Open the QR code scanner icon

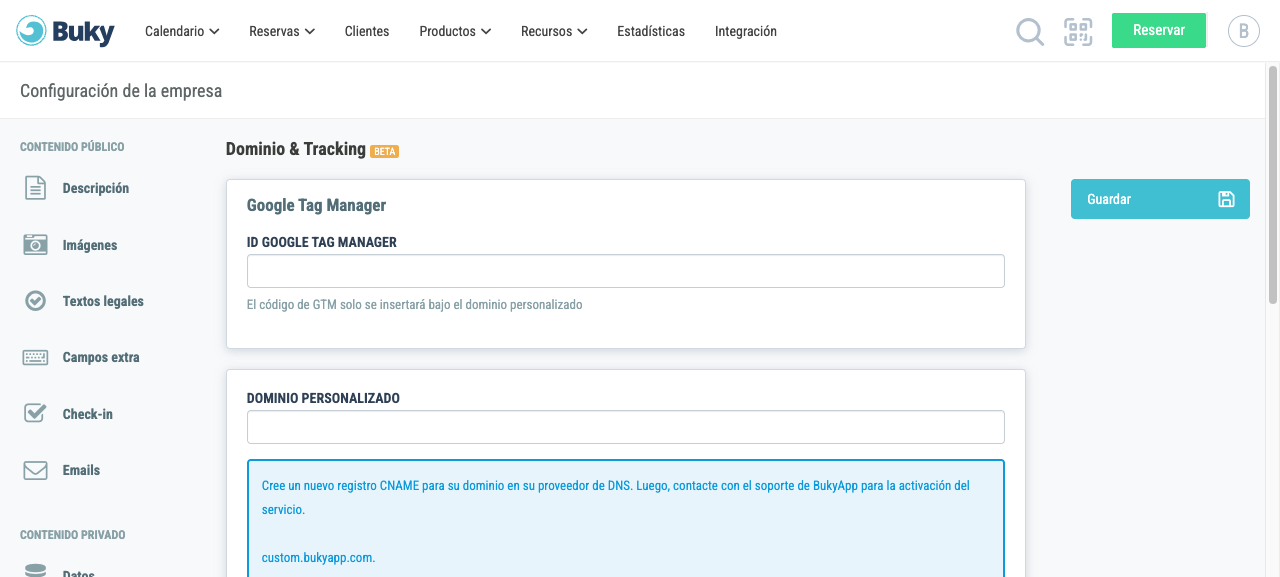(x=1078, y=32)
